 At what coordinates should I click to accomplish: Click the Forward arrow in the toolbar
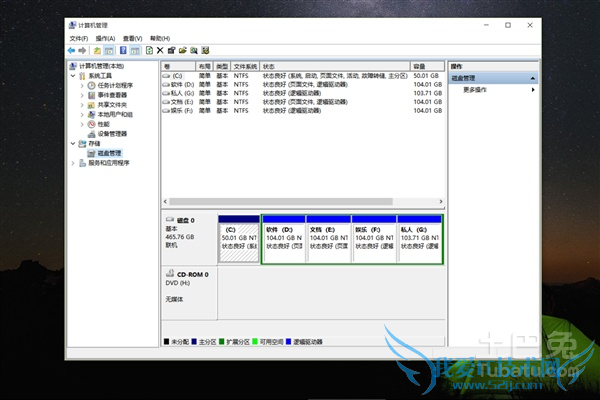tap(82, 49)
